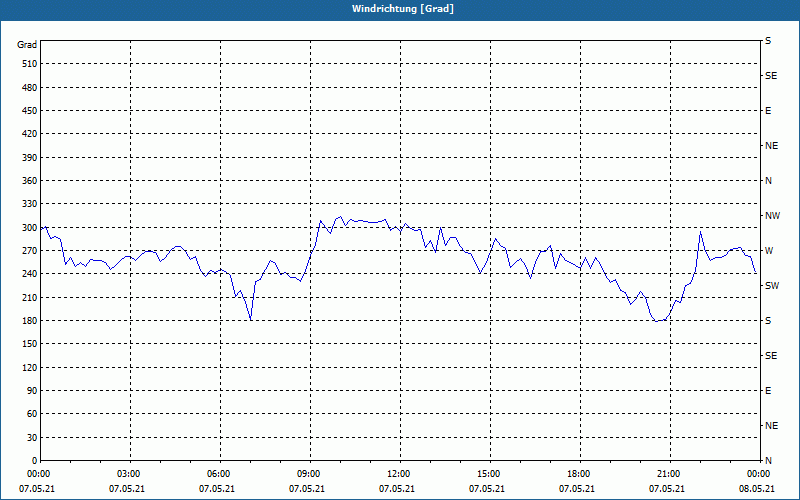Click the NE compass label level with 30
Image resolution: width=800 pixels, height=500 pixels.
click(771, 426)
